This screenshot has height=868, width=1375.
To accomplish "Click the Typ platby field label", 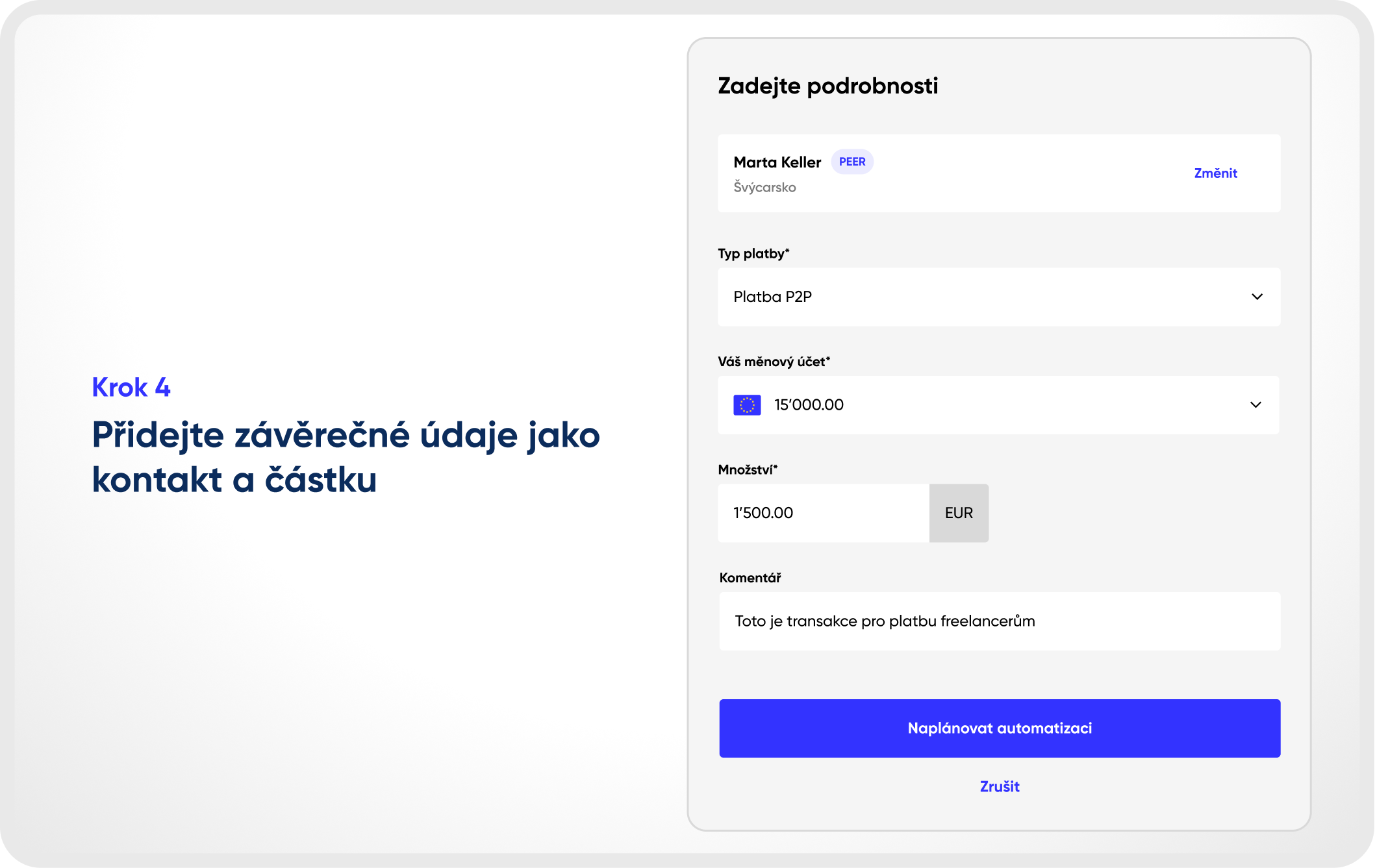I will click(x=753, y=253).
